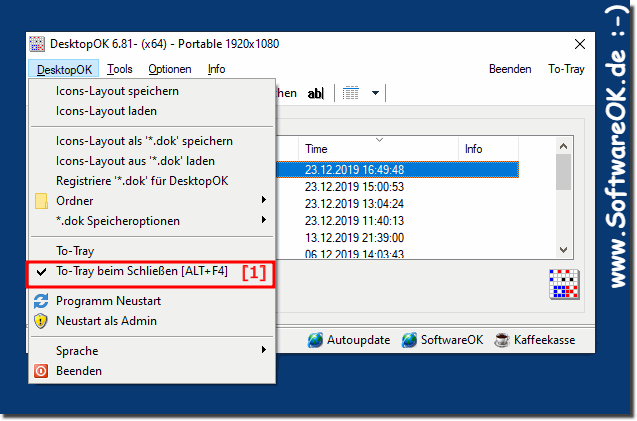Click the Programm Neustart refresh icon
637x421 pixels.
pos(41,301)
